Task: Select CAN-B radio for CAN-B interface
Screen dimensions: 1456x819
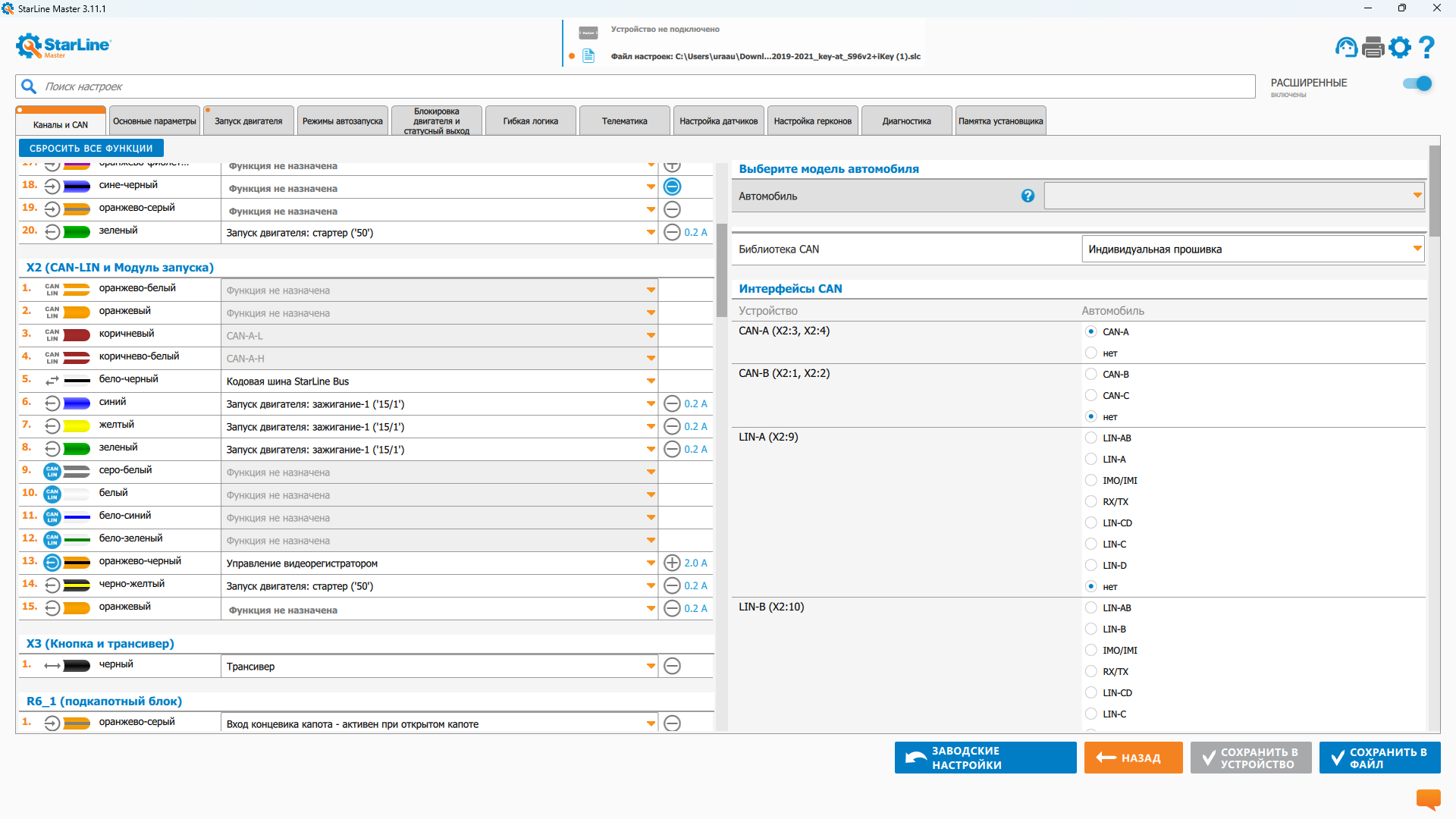Action: click(1090, 374)
